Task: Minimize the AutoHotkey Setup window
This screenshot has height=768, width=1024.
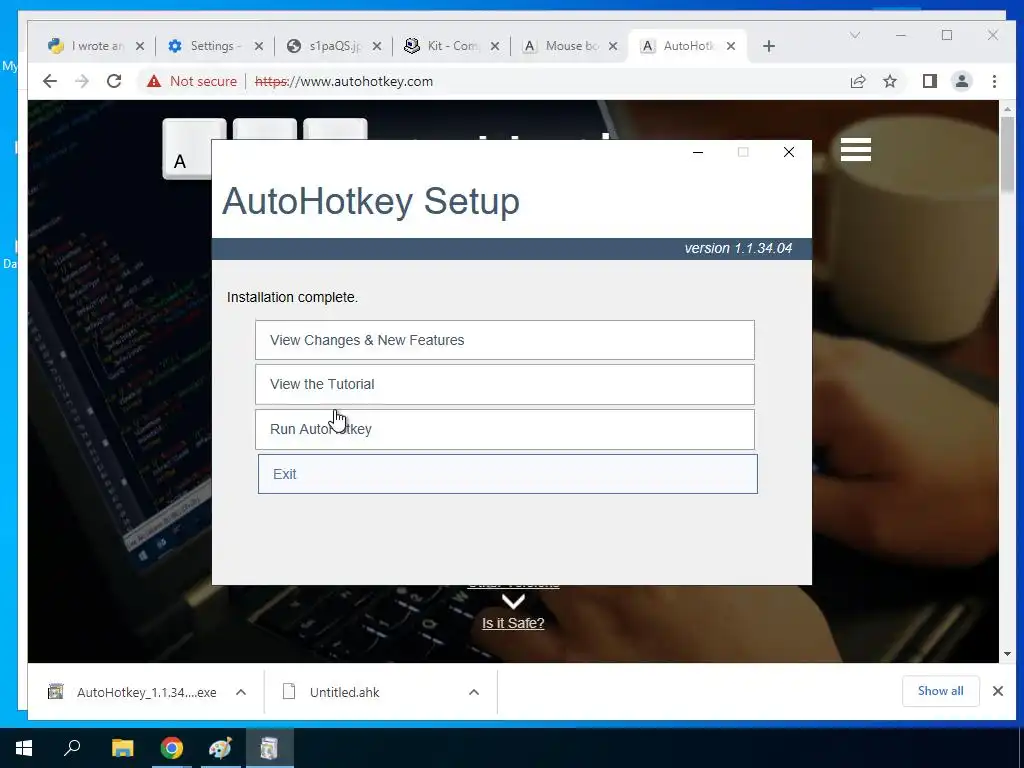Action: pos(697,152)
